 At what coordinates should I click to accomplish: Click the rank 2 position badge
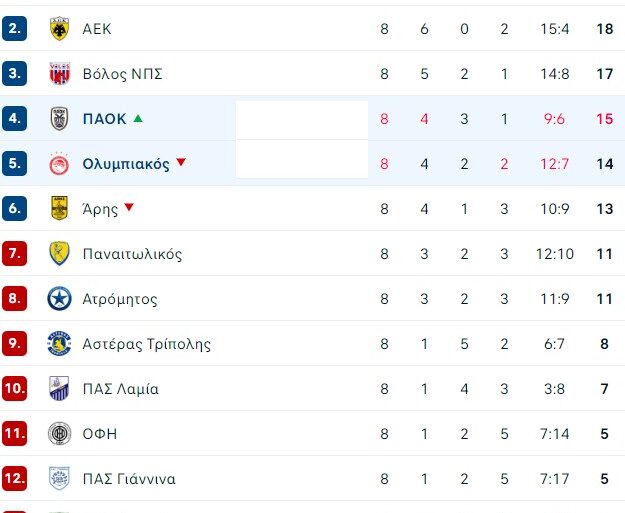point(14,29)
